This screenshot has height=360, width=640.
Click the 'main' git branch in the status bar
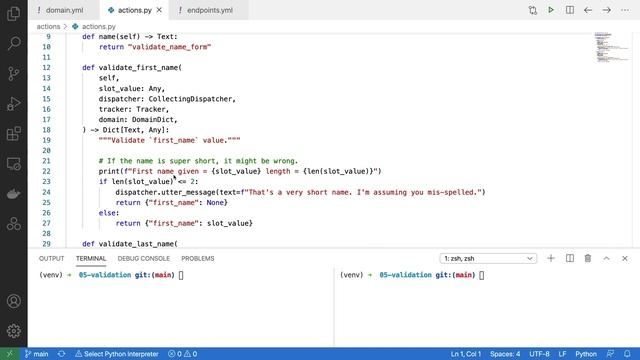pos(37,354)
